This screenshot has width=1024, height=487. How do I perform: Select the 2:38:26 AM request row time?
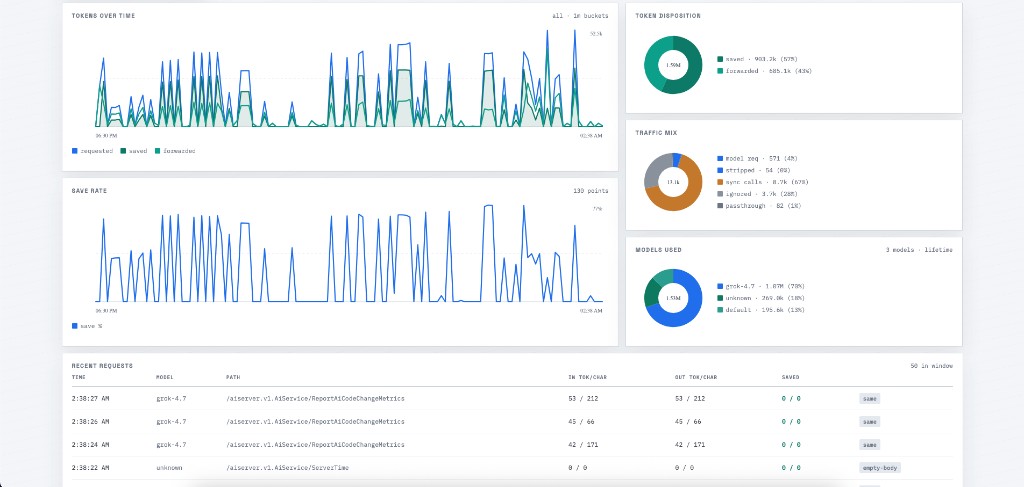point(90,422)
